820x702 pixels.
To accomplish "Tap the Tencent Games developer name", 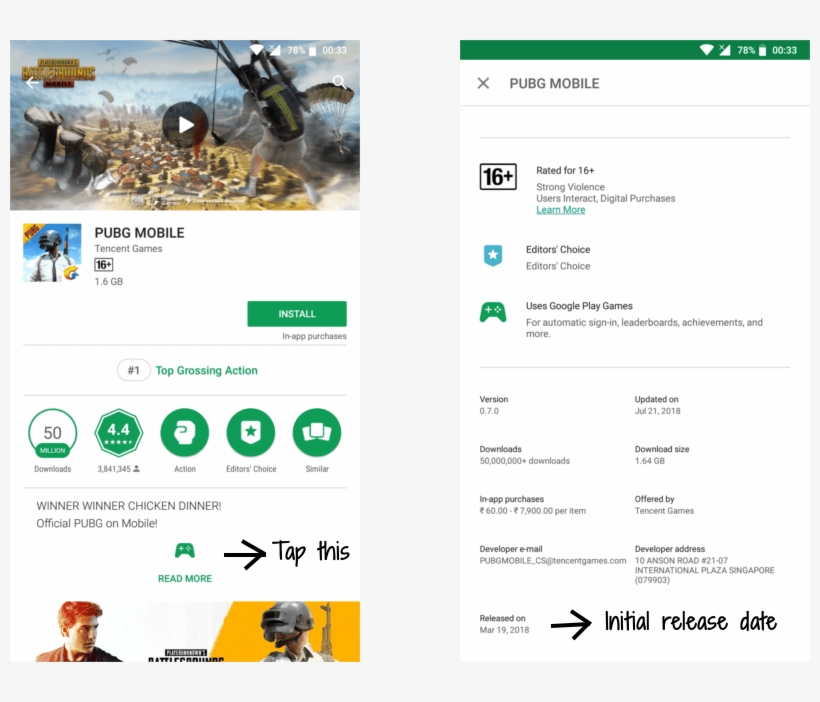I will click(128, 248).
